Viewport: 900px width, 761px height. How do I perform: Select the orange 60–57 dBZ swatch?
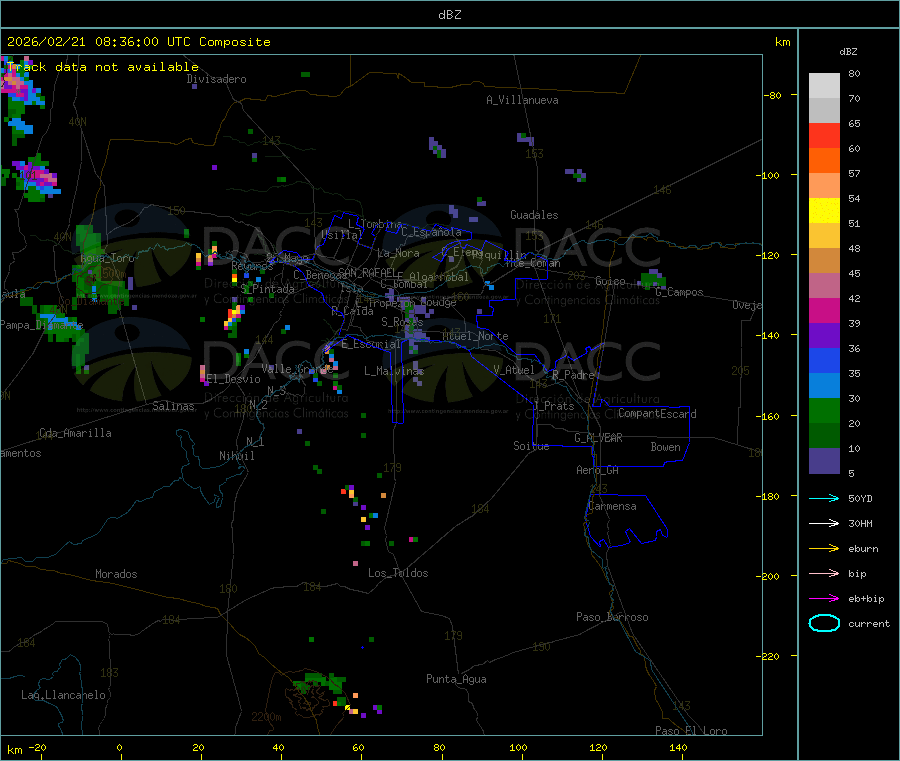pyautogui.click(x=824, y=161)
